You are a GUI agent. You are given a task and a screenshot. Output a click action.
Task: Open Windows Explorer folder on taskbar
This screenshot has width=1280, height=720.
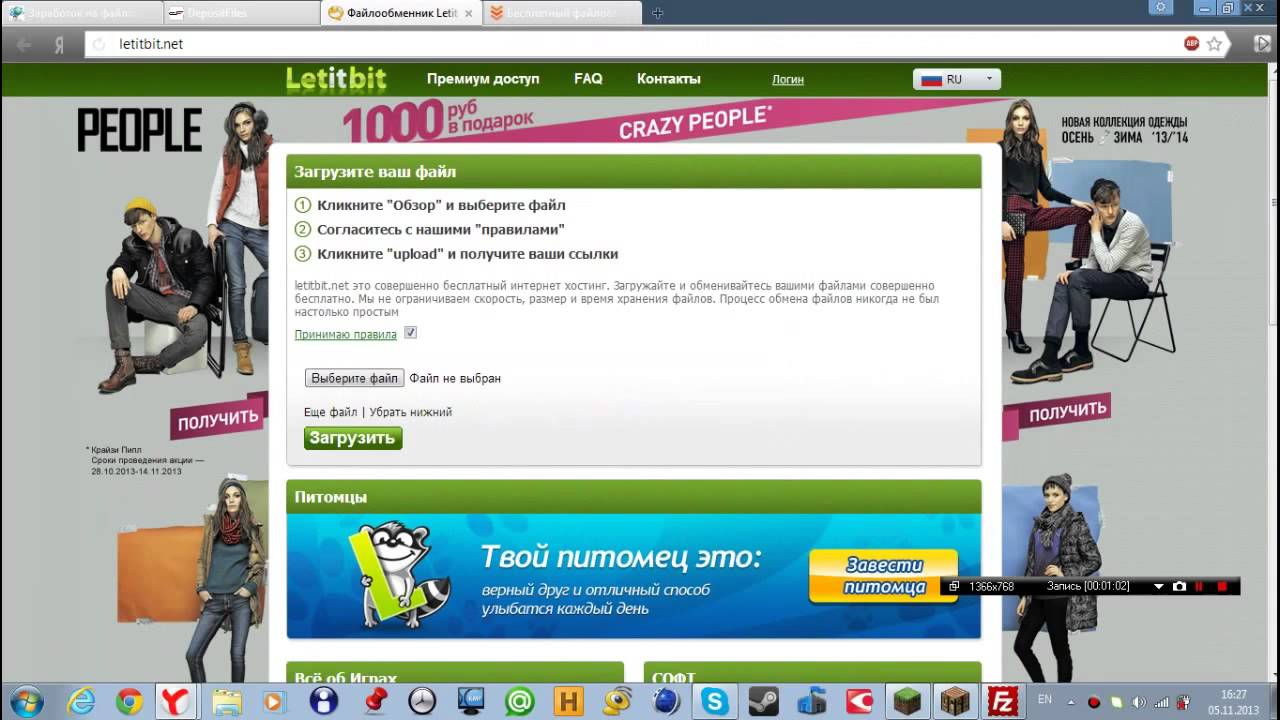(226, 701)
